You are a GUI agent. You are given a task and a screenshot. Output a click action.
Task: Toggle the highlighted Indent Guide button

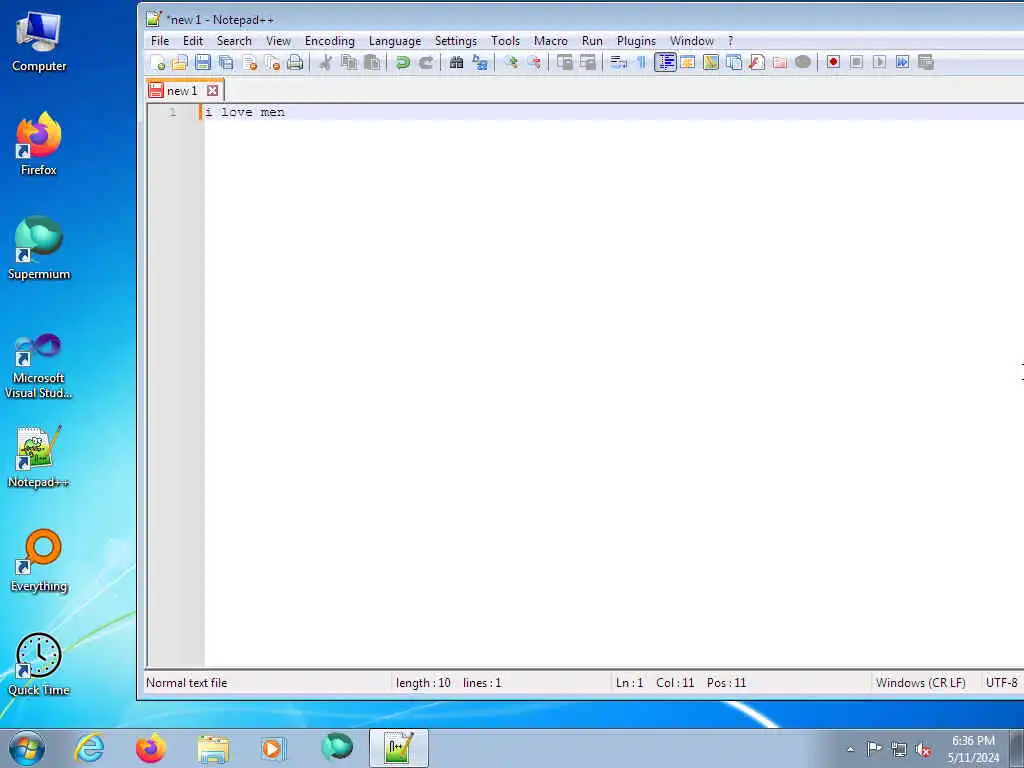(665, 63)
